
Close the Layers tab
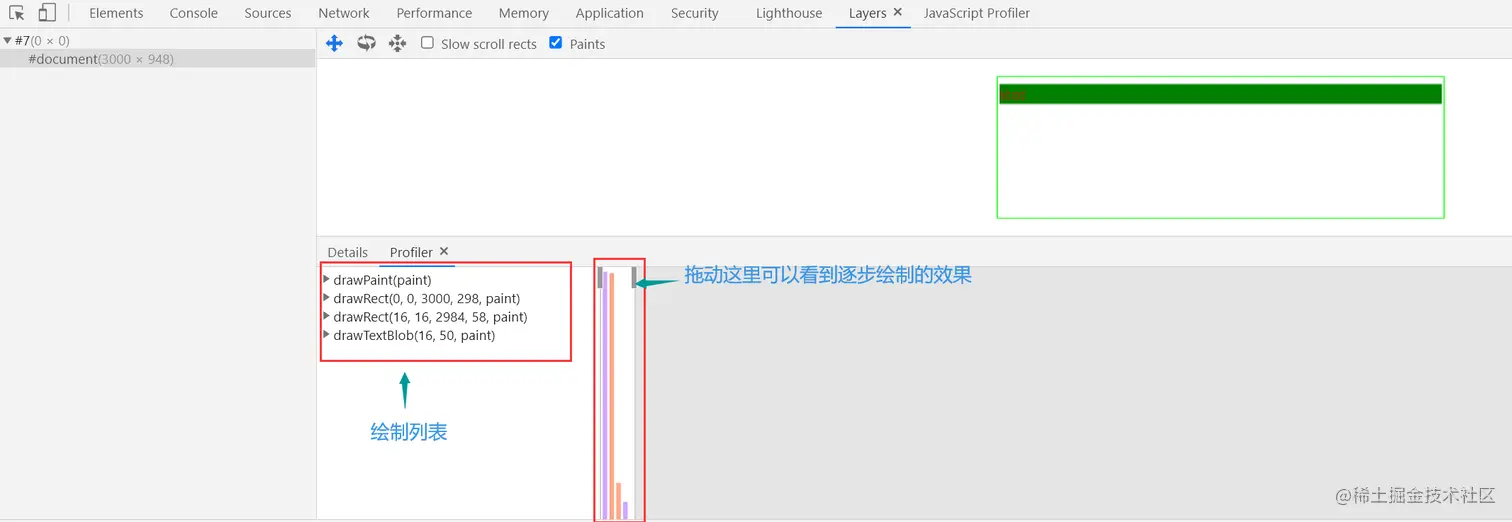pyautogui.click(x=897, y=12)
